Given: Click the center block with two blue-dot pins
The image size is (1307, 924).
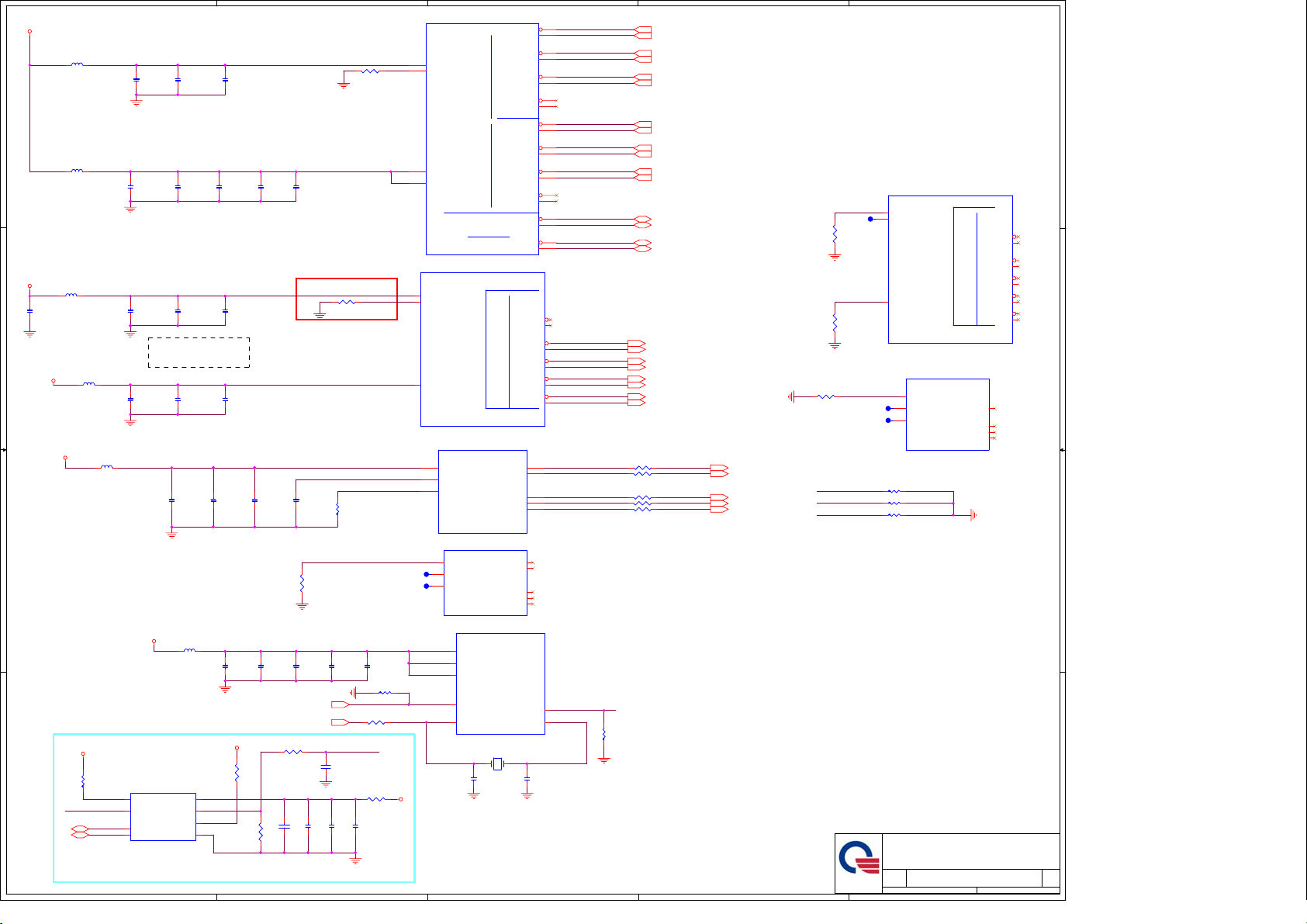Looking at the screenshot, I should tap(485, 583).
